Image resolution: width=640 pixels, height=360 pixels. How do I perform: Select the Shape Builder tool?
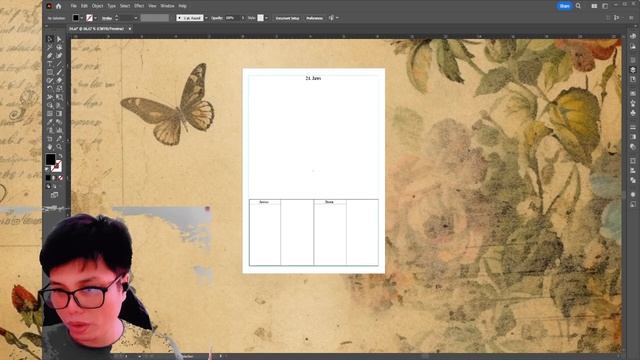50,105
